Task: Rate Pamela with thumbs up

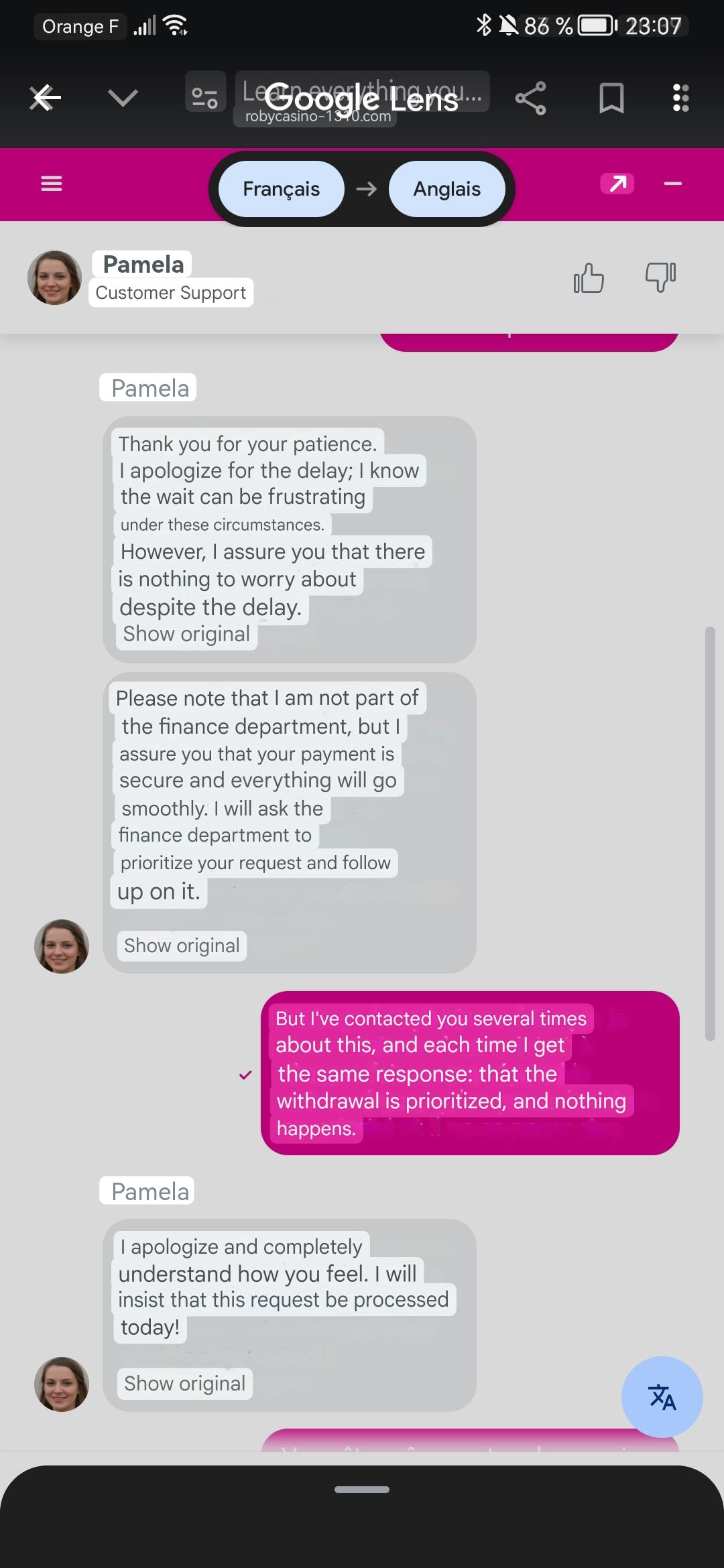Action: [x=589, y=277]
